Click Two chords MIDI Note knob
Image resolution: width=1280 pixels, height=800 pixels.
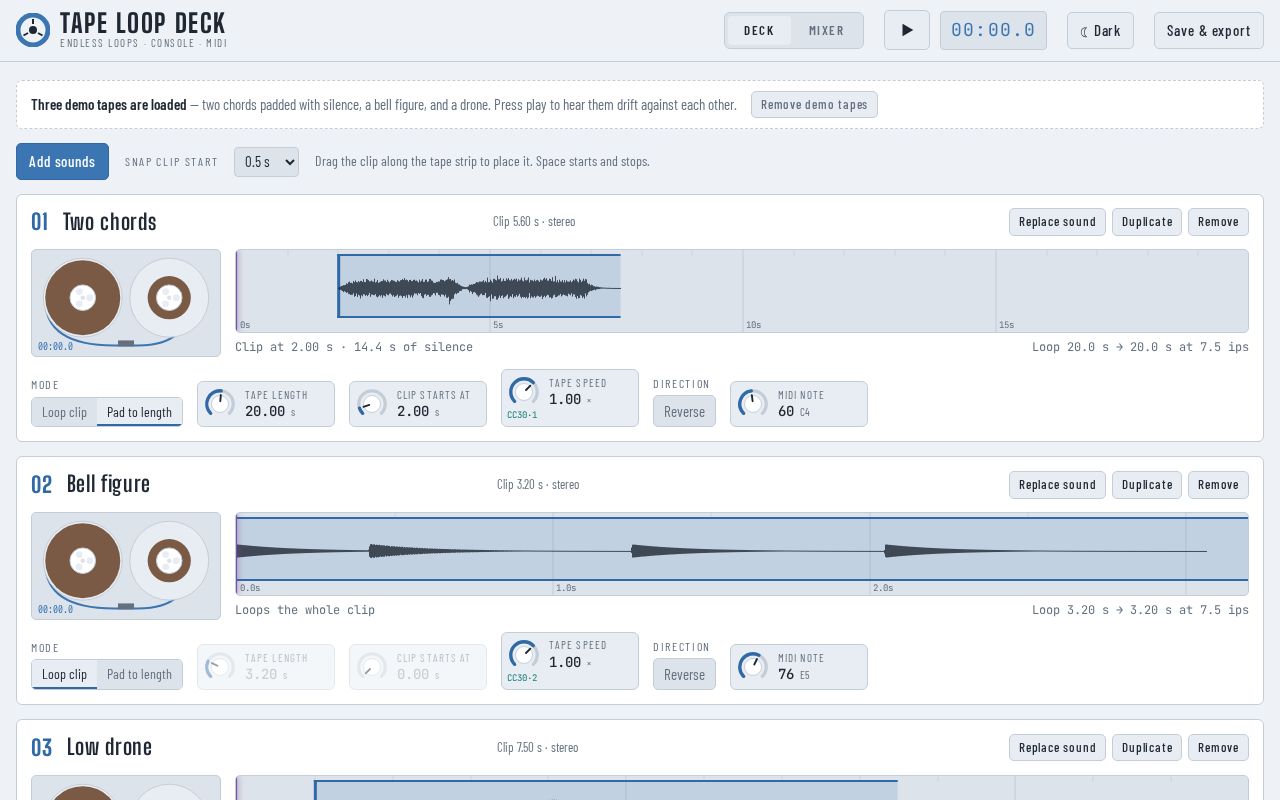pos(753,404)
